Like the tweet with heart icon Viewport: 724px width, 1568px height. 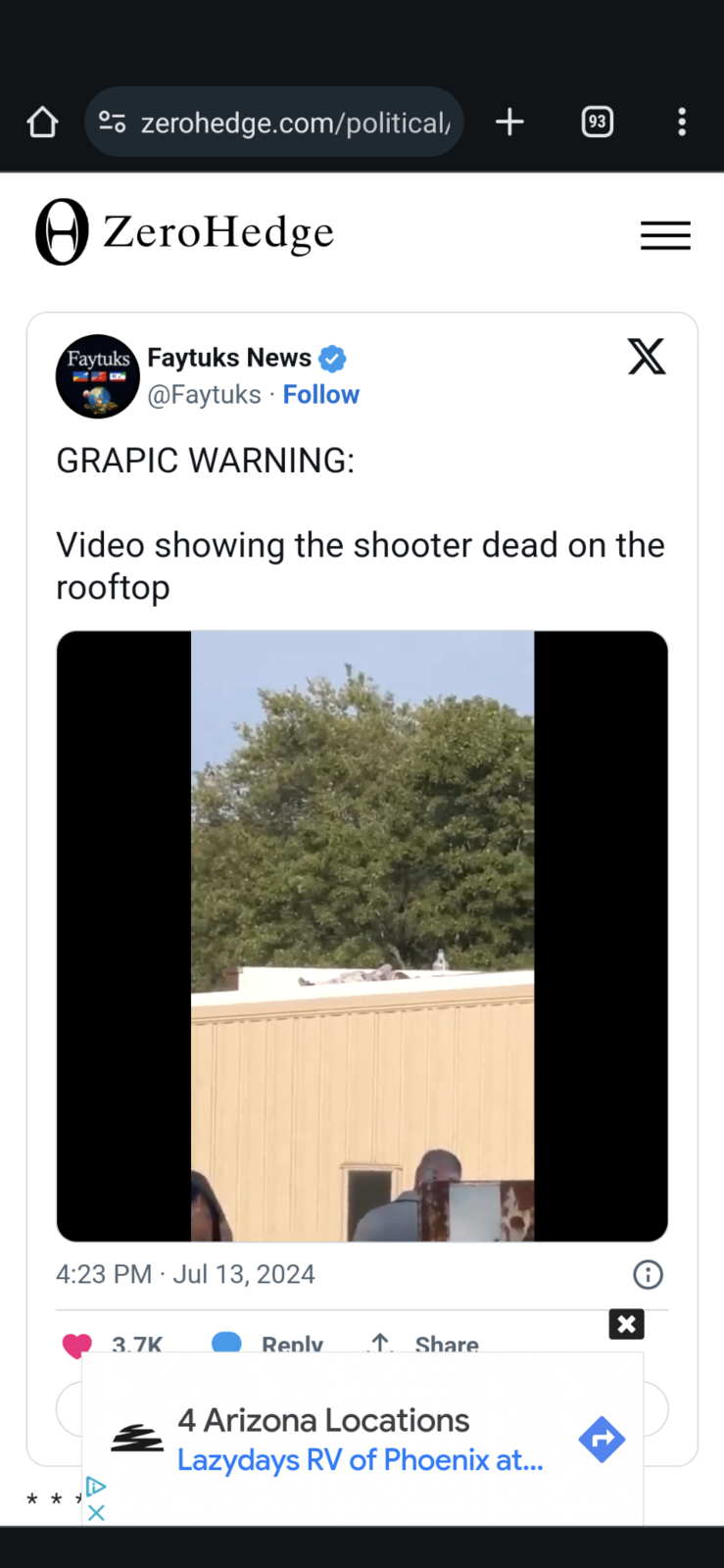[76, 1345]
